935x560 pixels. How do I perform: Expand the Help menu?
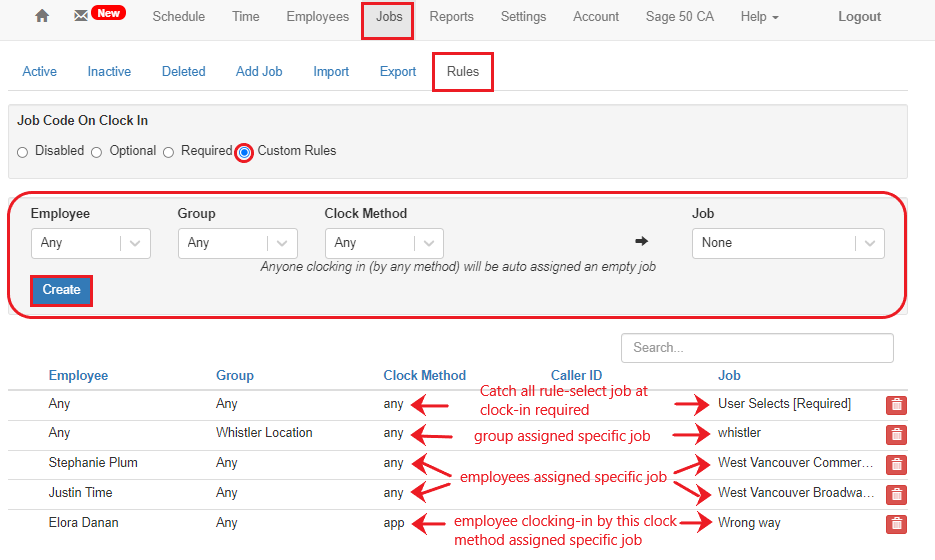[759, 17]
